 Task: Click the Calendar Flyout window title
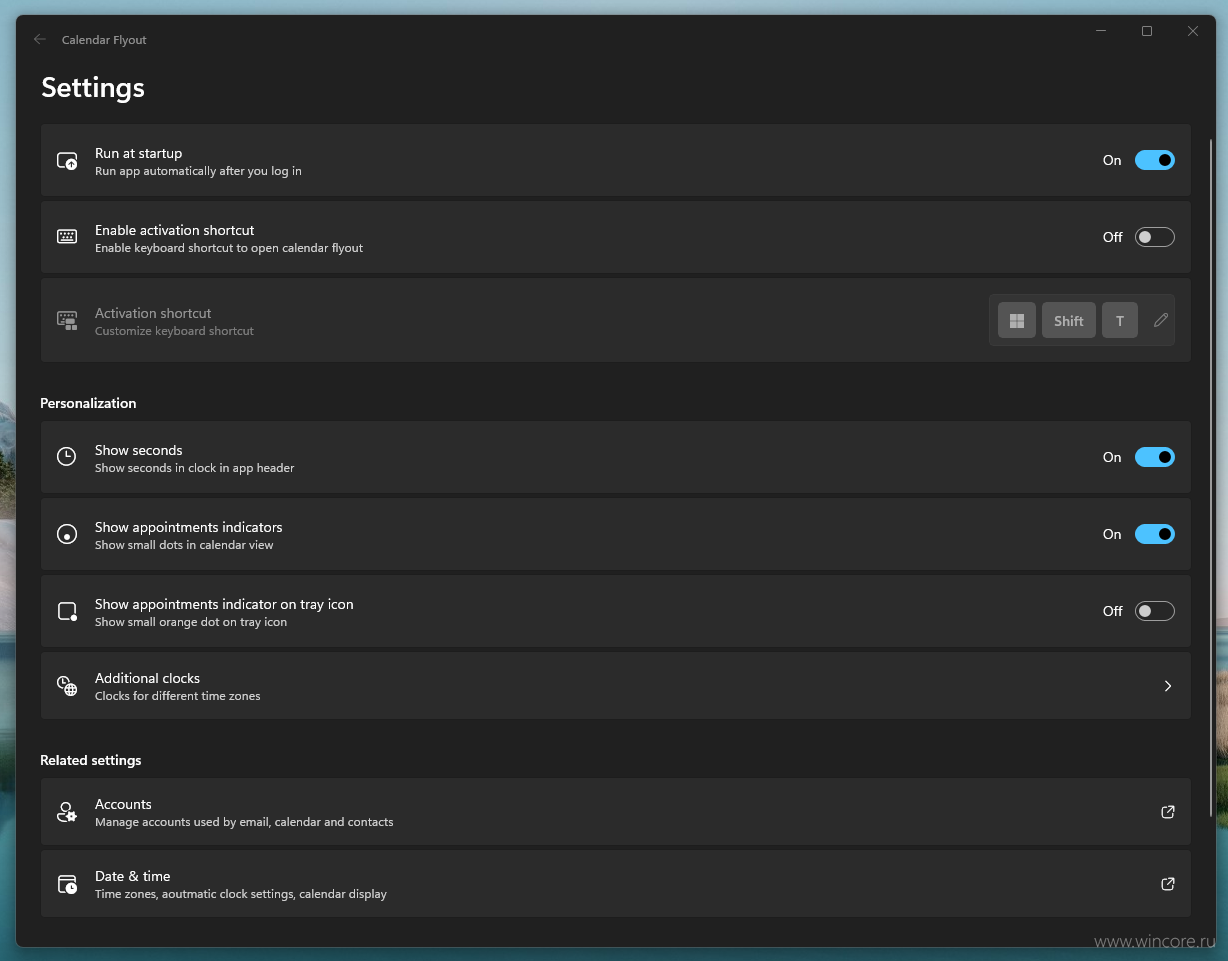(104, 40)
